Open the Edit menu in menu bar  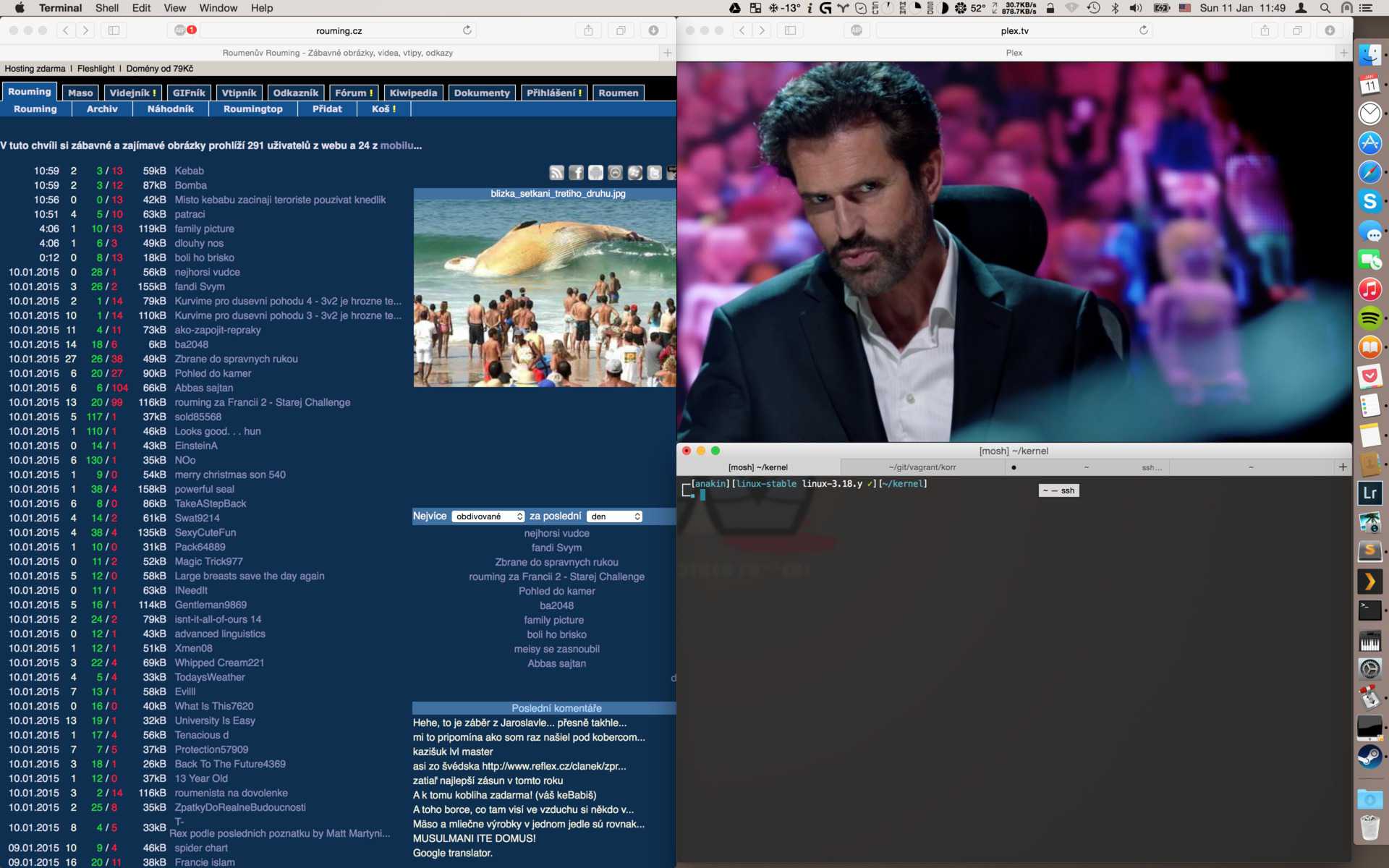coord(142,8)
